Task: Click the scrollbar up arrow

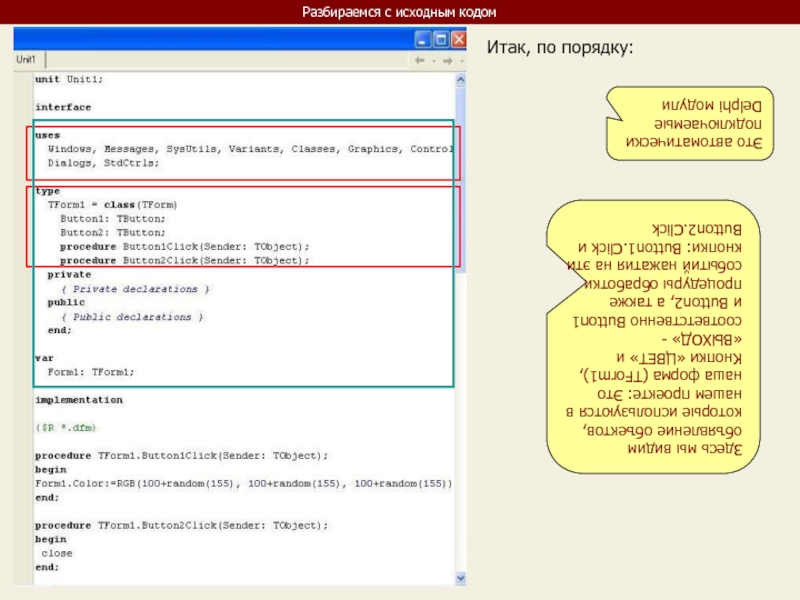Action: [x=460, y=80]
